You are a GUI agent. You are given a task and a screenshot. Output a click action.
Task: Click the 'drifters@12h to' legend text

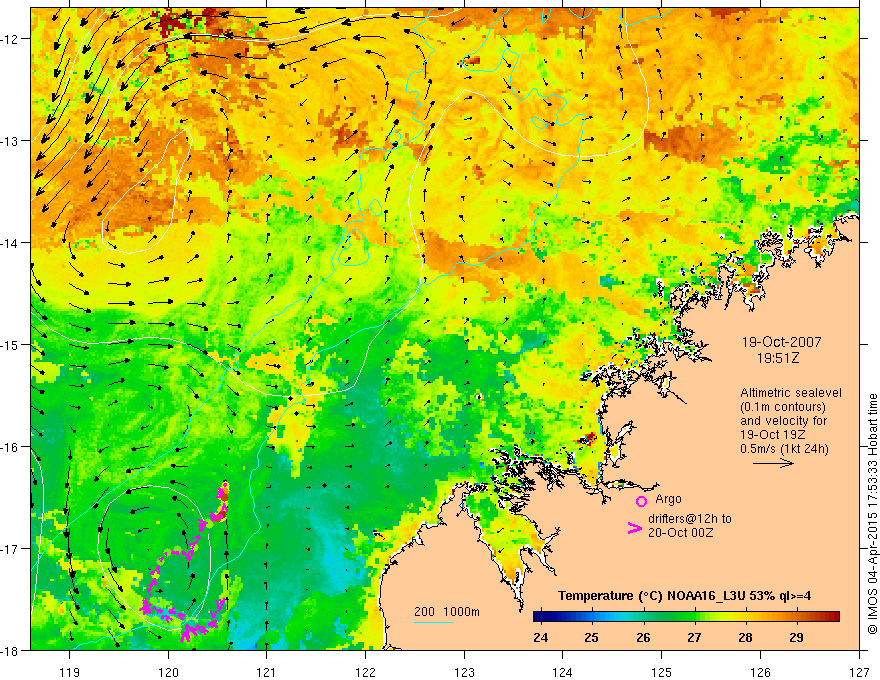690,518
